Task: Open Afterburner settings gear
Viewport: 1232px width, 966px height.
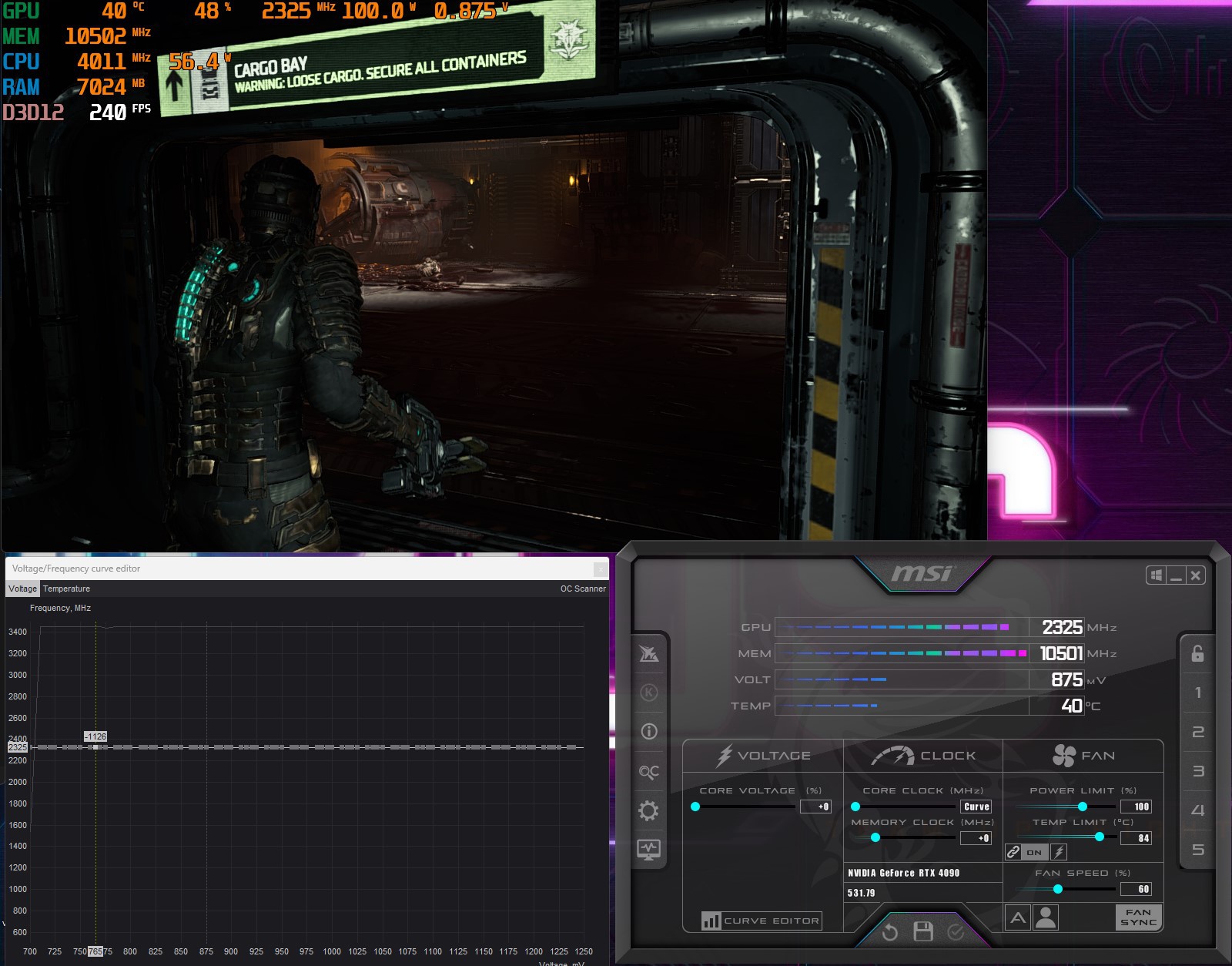Action: pos(648,810)
